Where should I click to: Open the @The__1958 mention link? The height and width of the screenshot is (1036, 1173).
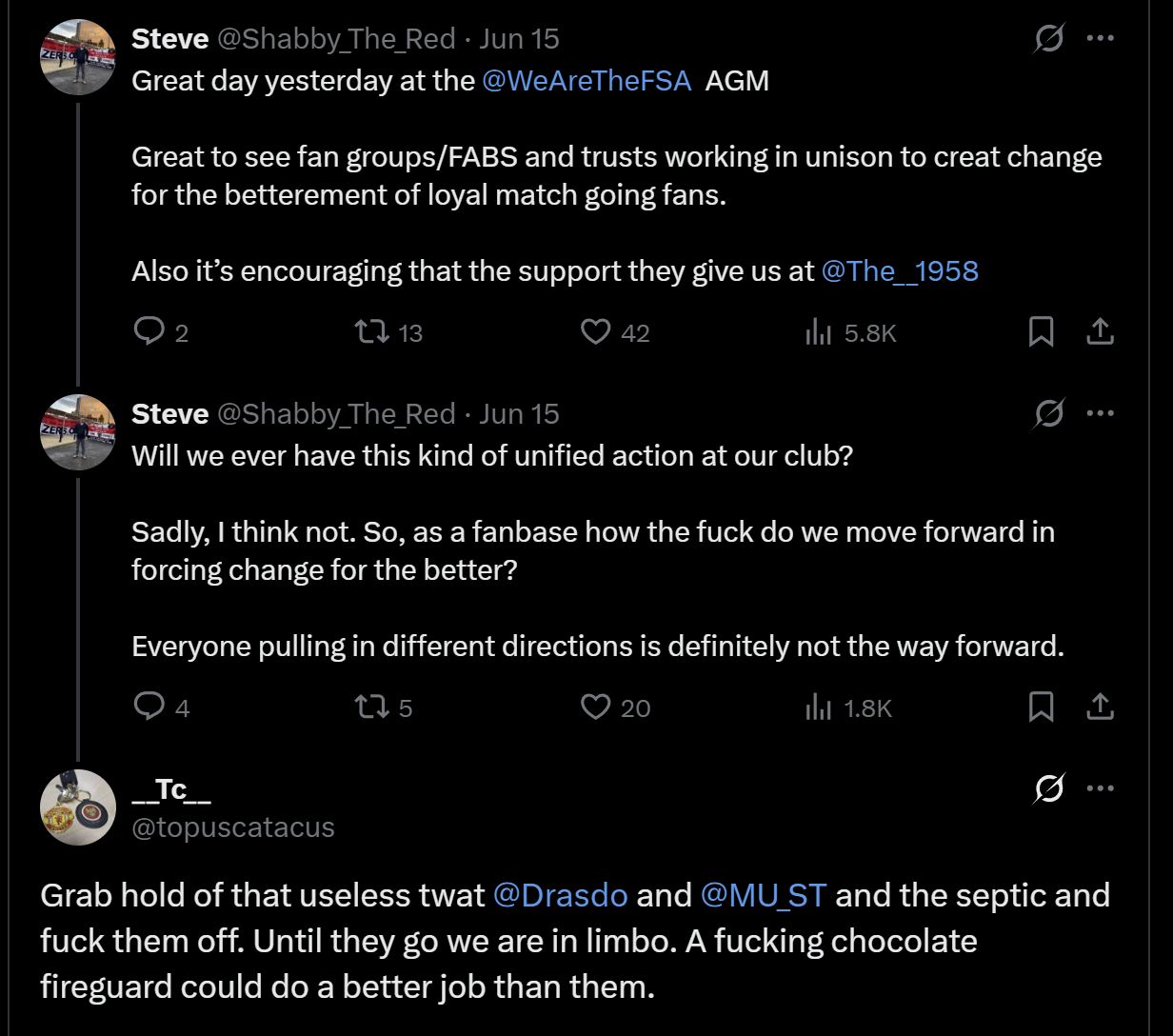click(899, 270)
